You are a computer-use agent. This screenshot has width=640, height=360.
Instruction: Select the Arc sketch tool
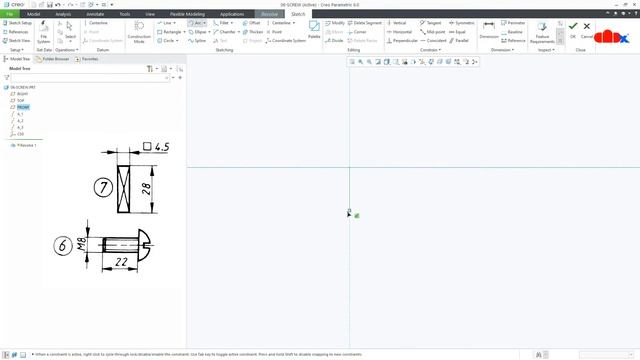click(195, 23)
